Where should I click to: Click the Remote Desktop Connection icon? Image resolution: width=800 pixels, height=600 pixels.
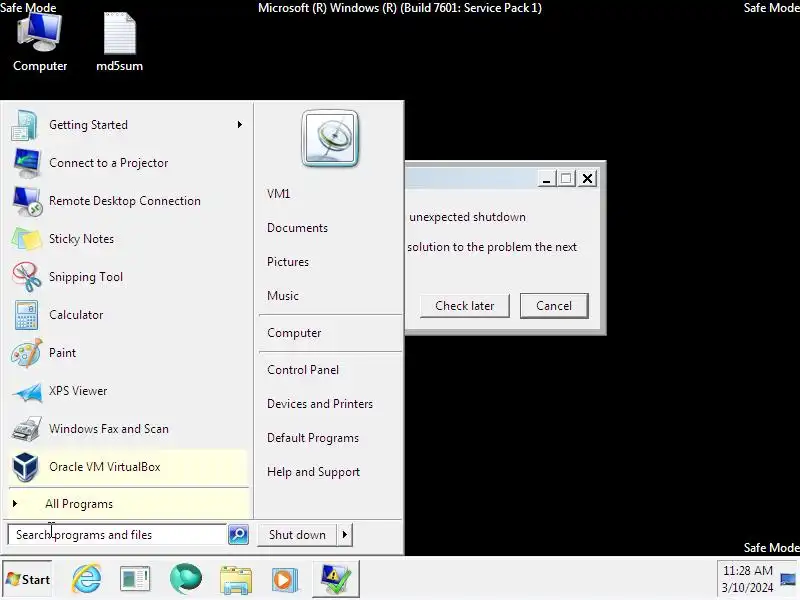coord(27,201)
